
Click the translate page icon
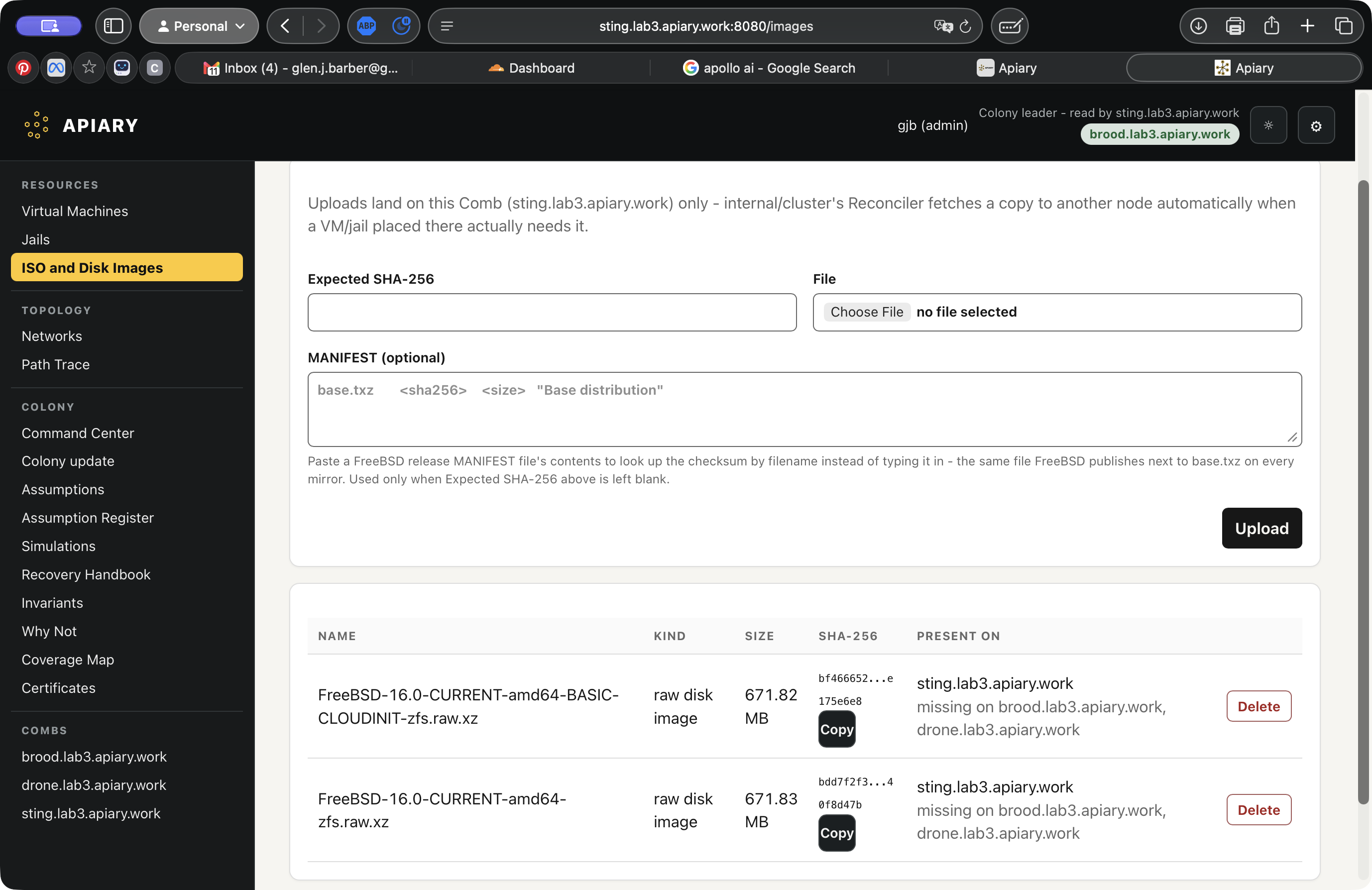943,26
